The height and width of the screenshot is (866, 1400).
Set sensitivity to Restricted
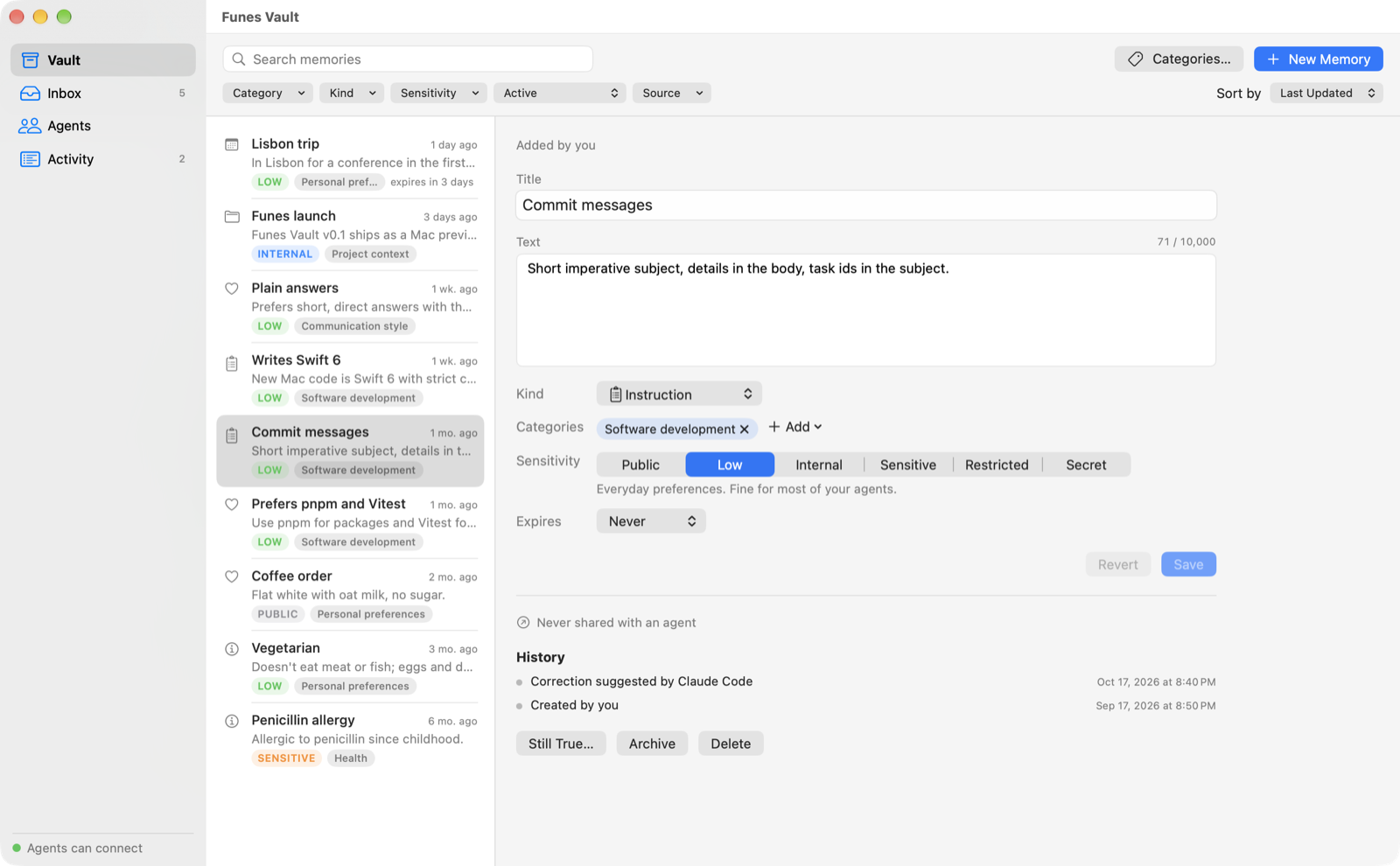click(x=997, y=464)
